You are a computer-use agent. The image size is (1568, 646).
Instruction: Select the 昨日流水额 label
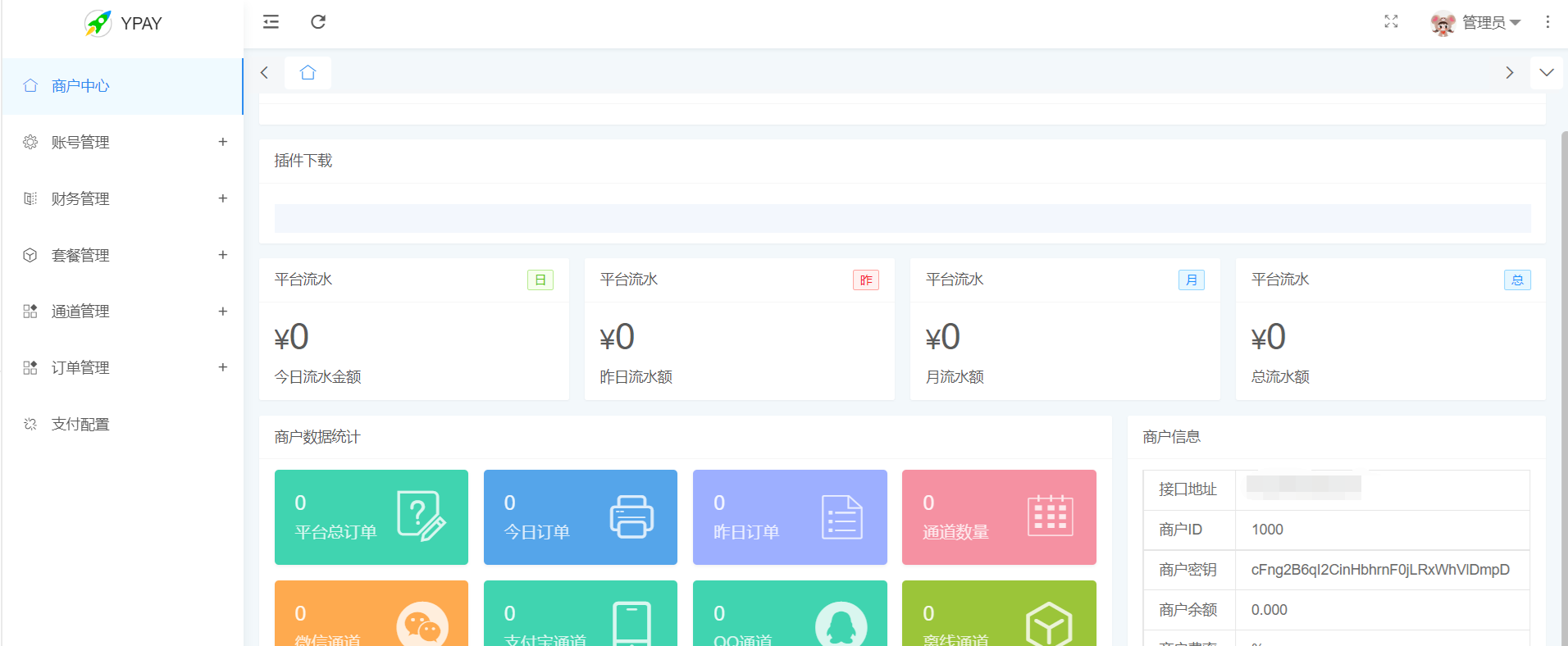(636, 377)
